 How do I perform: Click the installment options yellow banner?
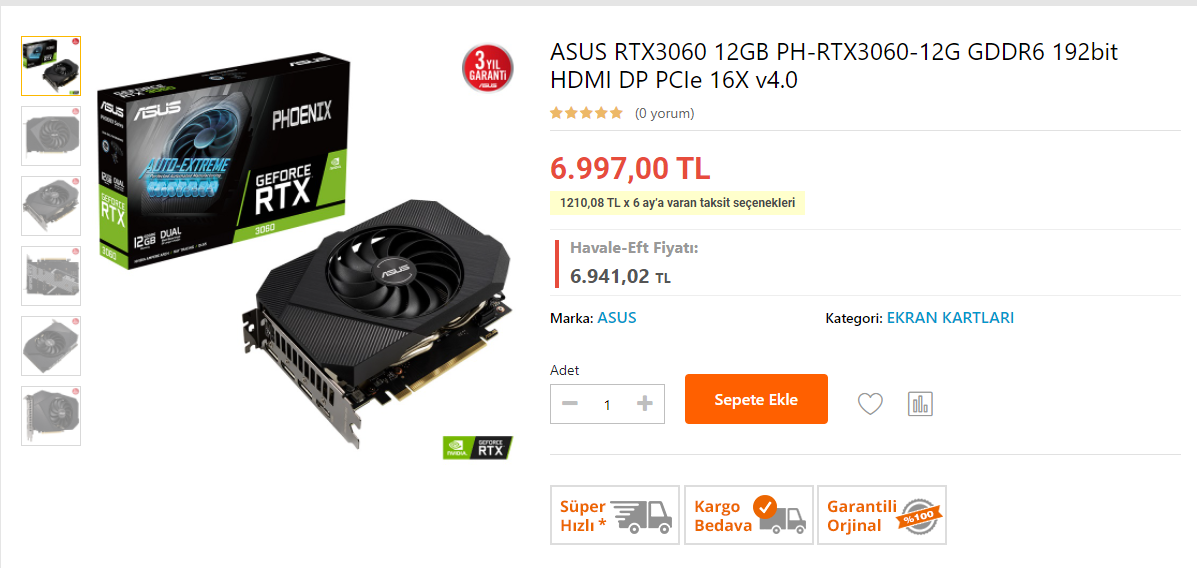click(x=678, y=203)
